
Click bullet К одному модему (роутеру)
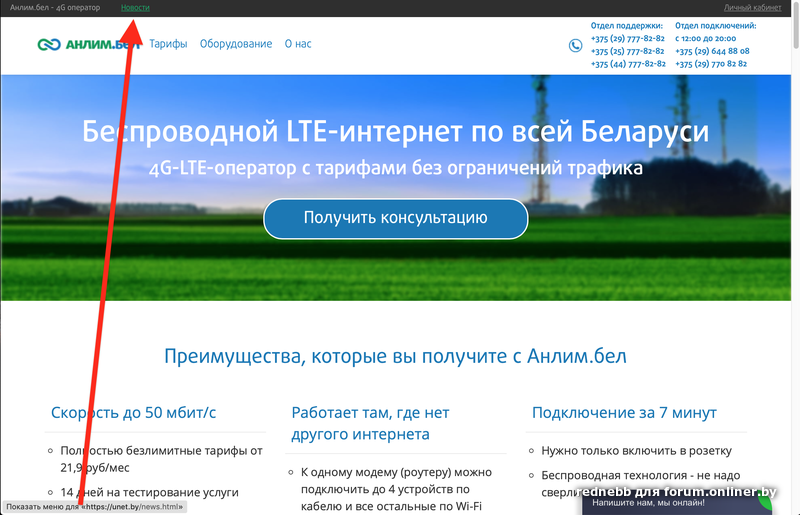click(396, 489)
